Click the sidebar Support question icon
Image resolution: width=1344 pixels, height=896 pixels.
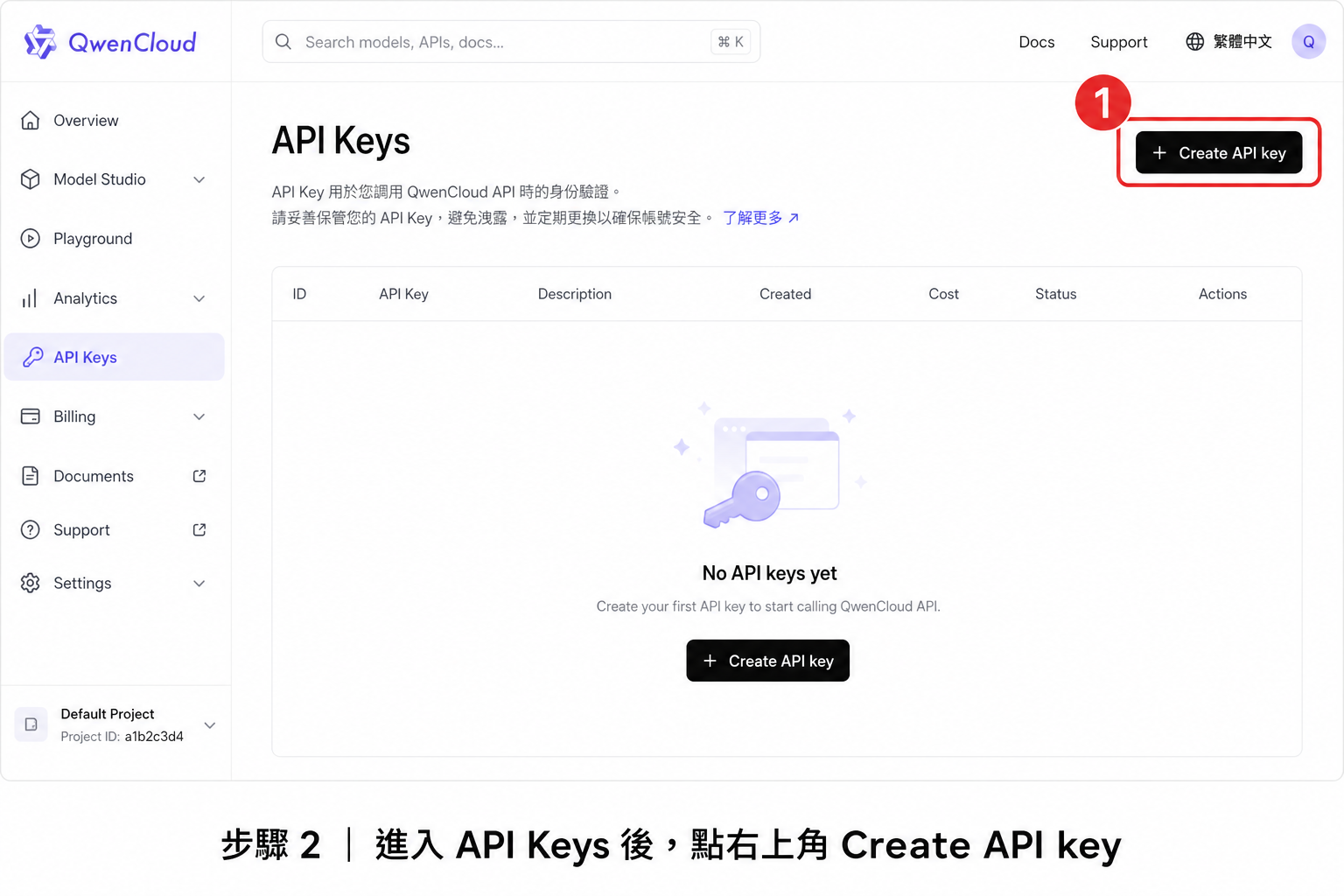click(31, 530)
